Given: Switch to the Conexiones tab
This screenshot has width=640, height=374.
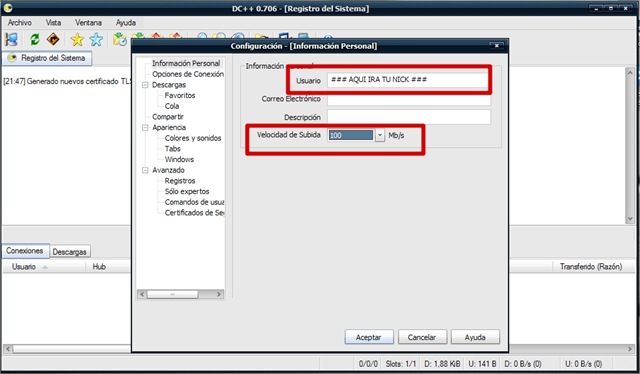Looking at the screenshot, I should (25, 251).
